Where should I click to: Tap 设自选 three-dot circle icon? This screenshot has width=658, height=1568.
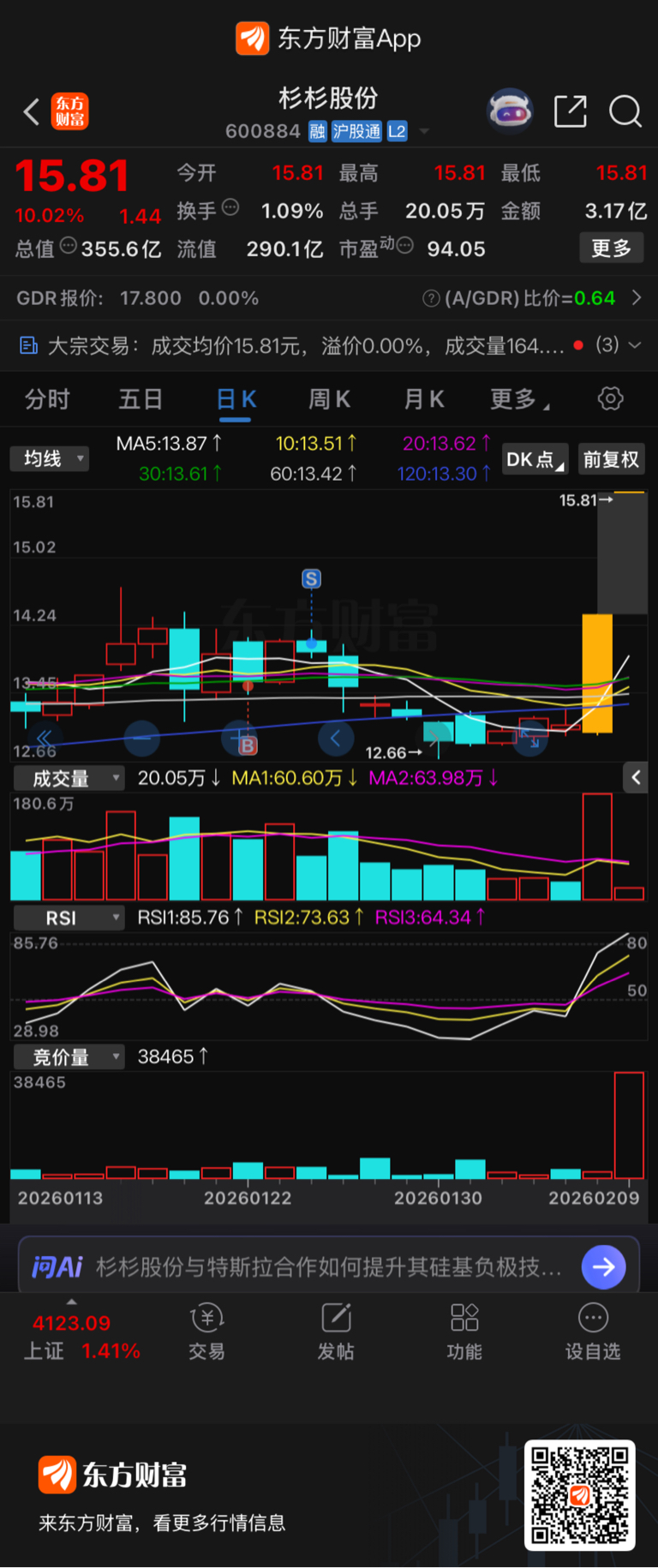coord(593,1318)
